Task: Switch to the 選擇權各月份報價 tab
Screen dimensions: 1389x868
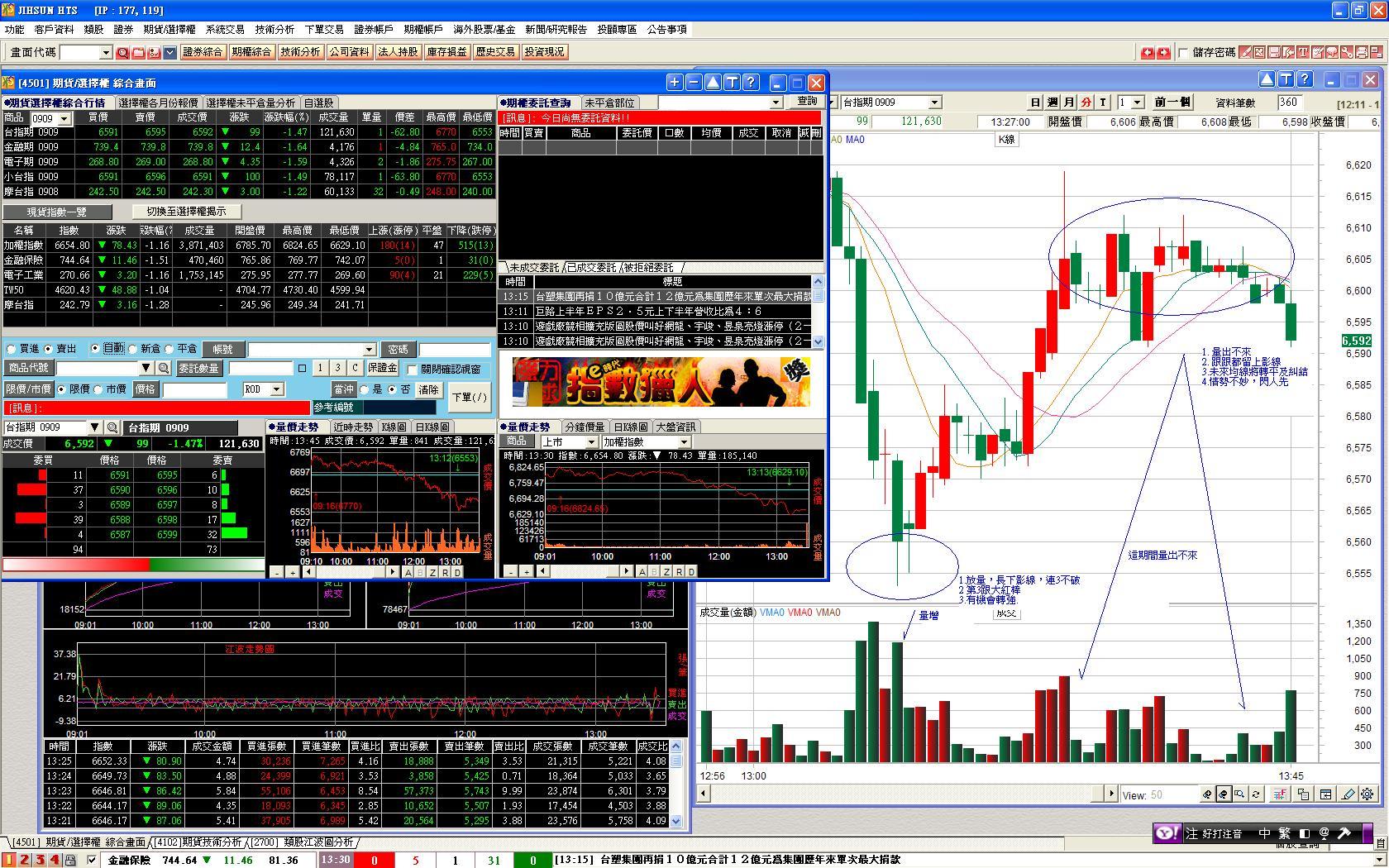Action: click(159, 103)
